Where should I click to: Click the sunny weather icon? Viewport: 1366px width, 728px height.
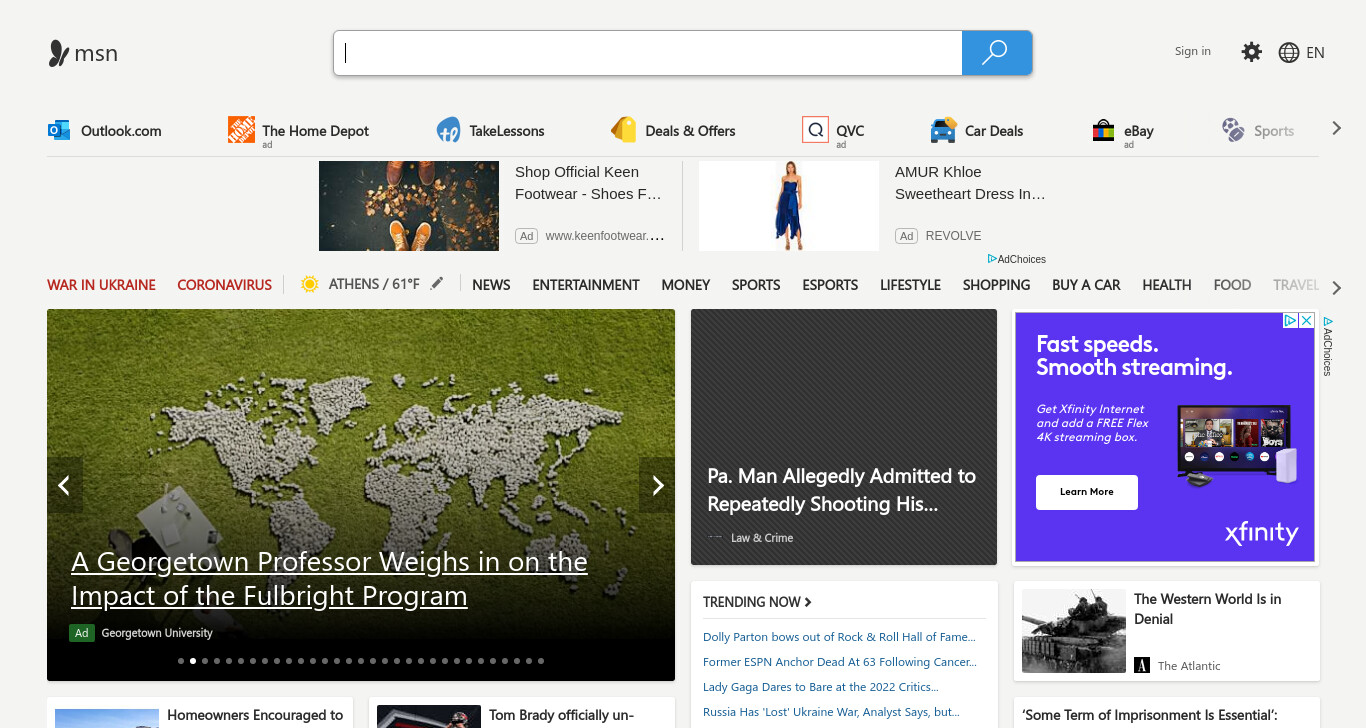point(310,284)
